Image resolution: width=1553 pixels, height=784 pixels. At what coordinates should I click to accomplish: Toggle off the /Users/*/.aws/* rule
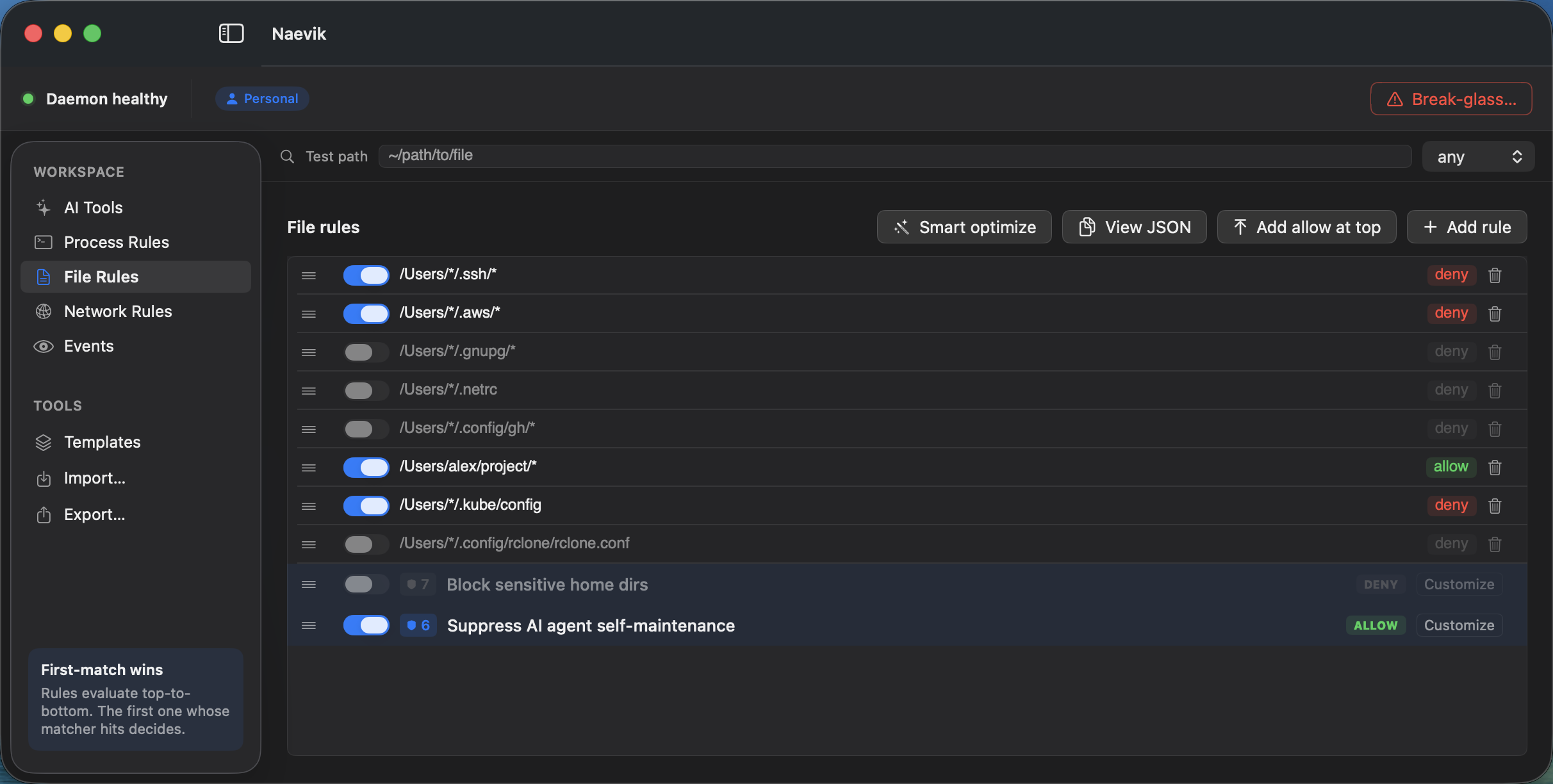(x=366, y=314)
